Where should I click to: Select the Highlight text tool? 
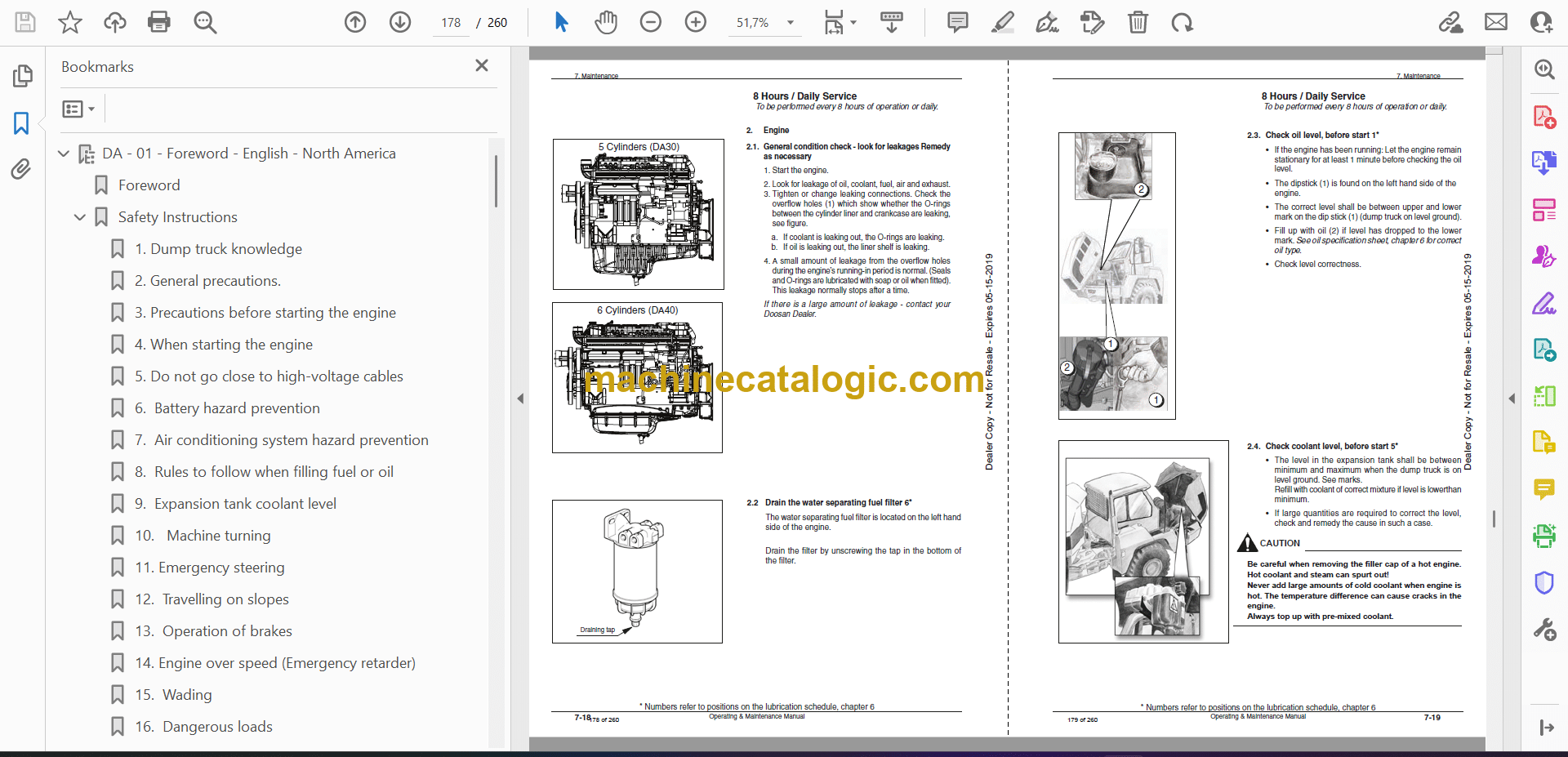(x=1002, y=22)
